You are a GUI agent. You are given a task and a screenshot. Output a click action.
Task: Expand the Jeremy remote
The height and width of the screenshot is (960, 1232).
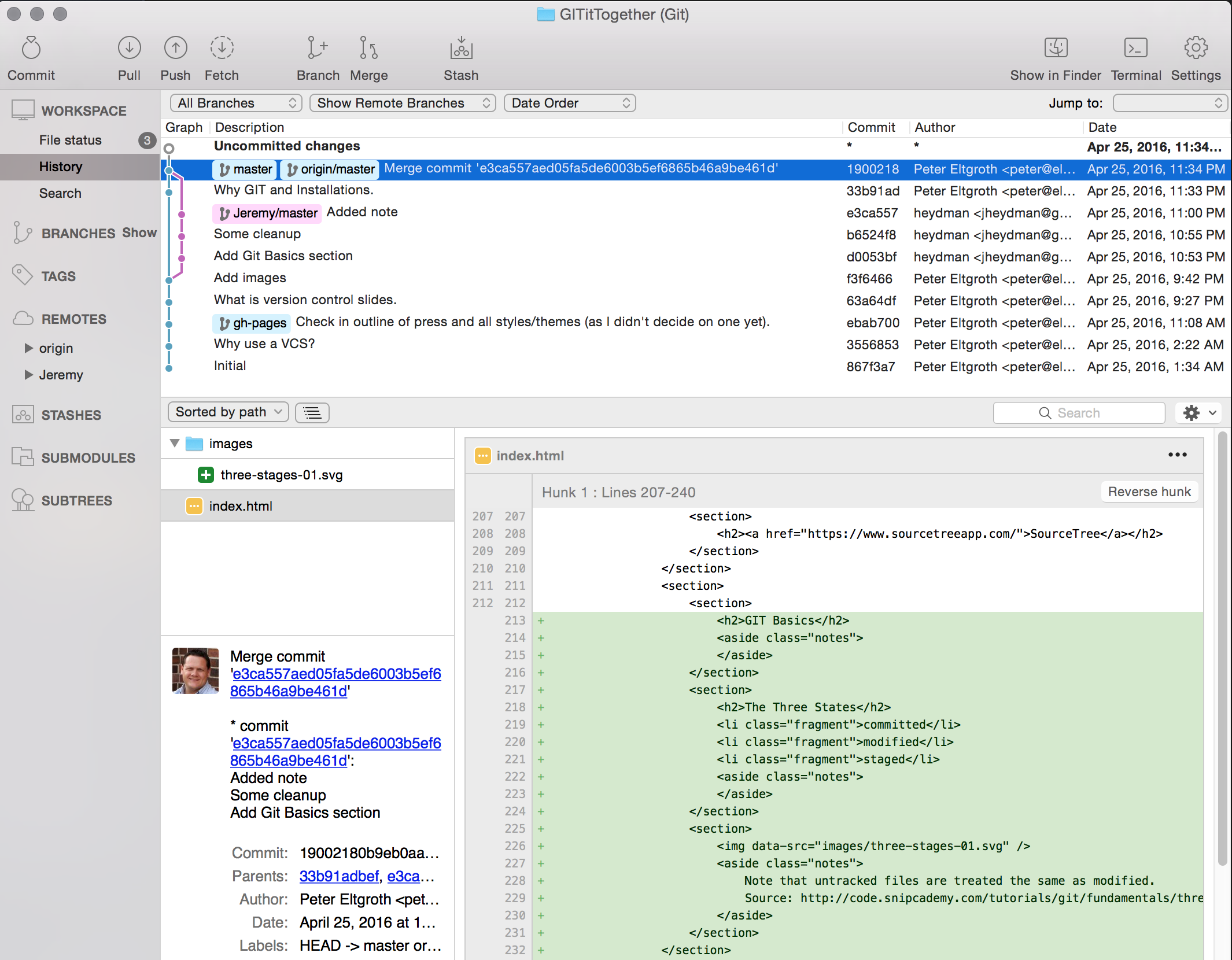coord(28,375)
